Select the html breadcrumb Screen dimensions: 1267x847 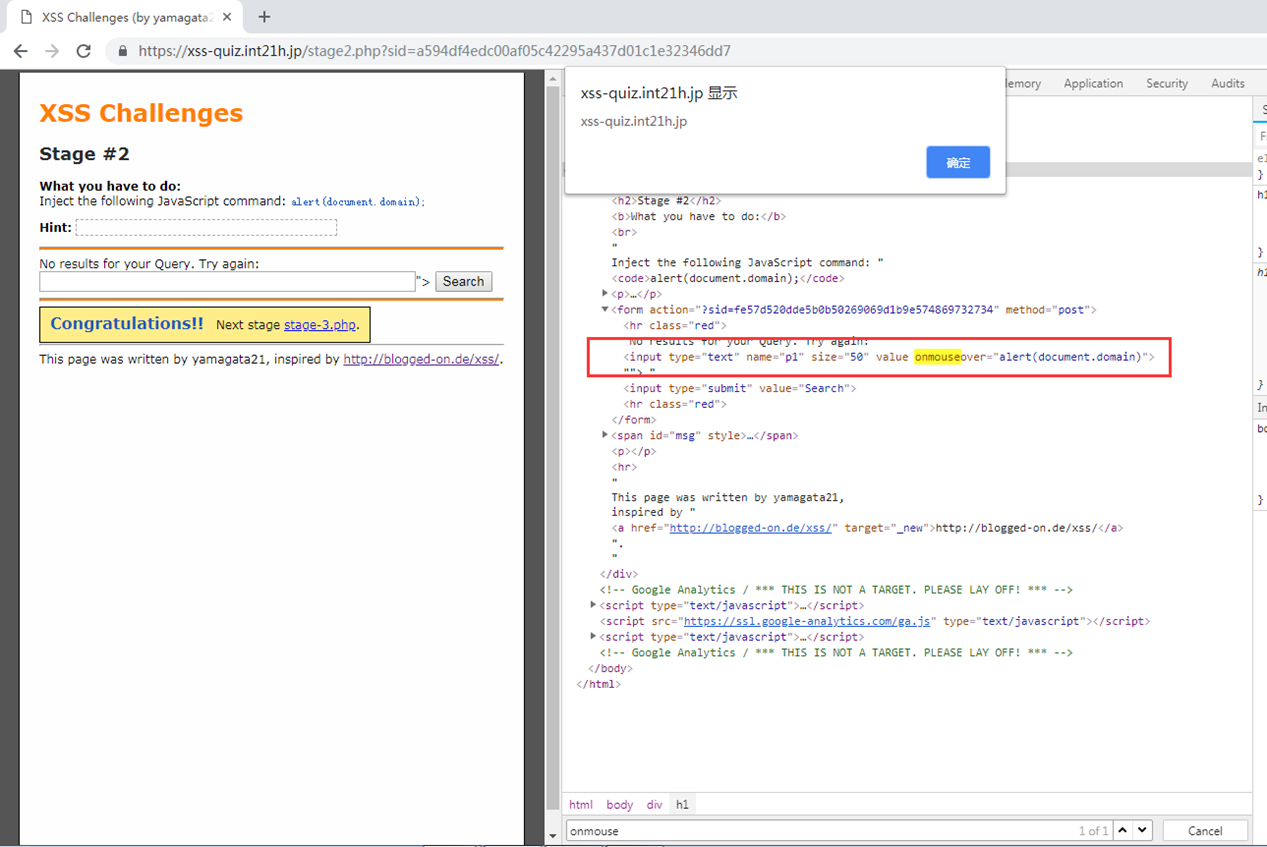pyautogui.click(x=581, y=805)
